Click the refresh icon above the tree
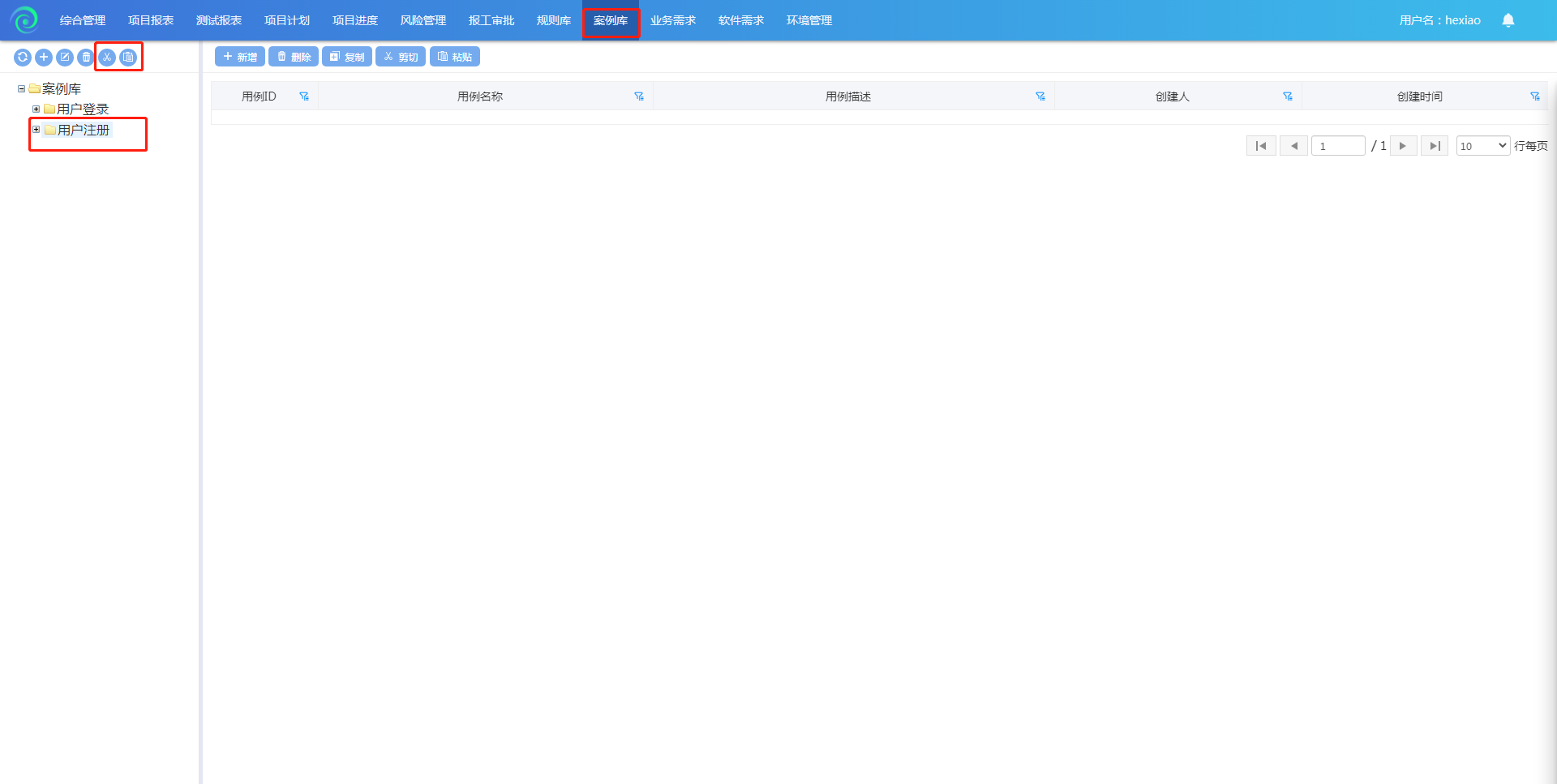This screenshot has height=784, width=1557. (23, 57)
